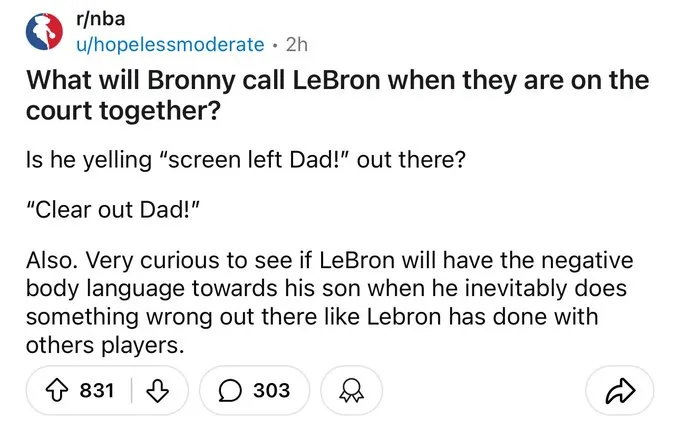Click the r/nba subreddit avatar logo
The height and width of the screenshot is (422, 680).
click(43, 31)
